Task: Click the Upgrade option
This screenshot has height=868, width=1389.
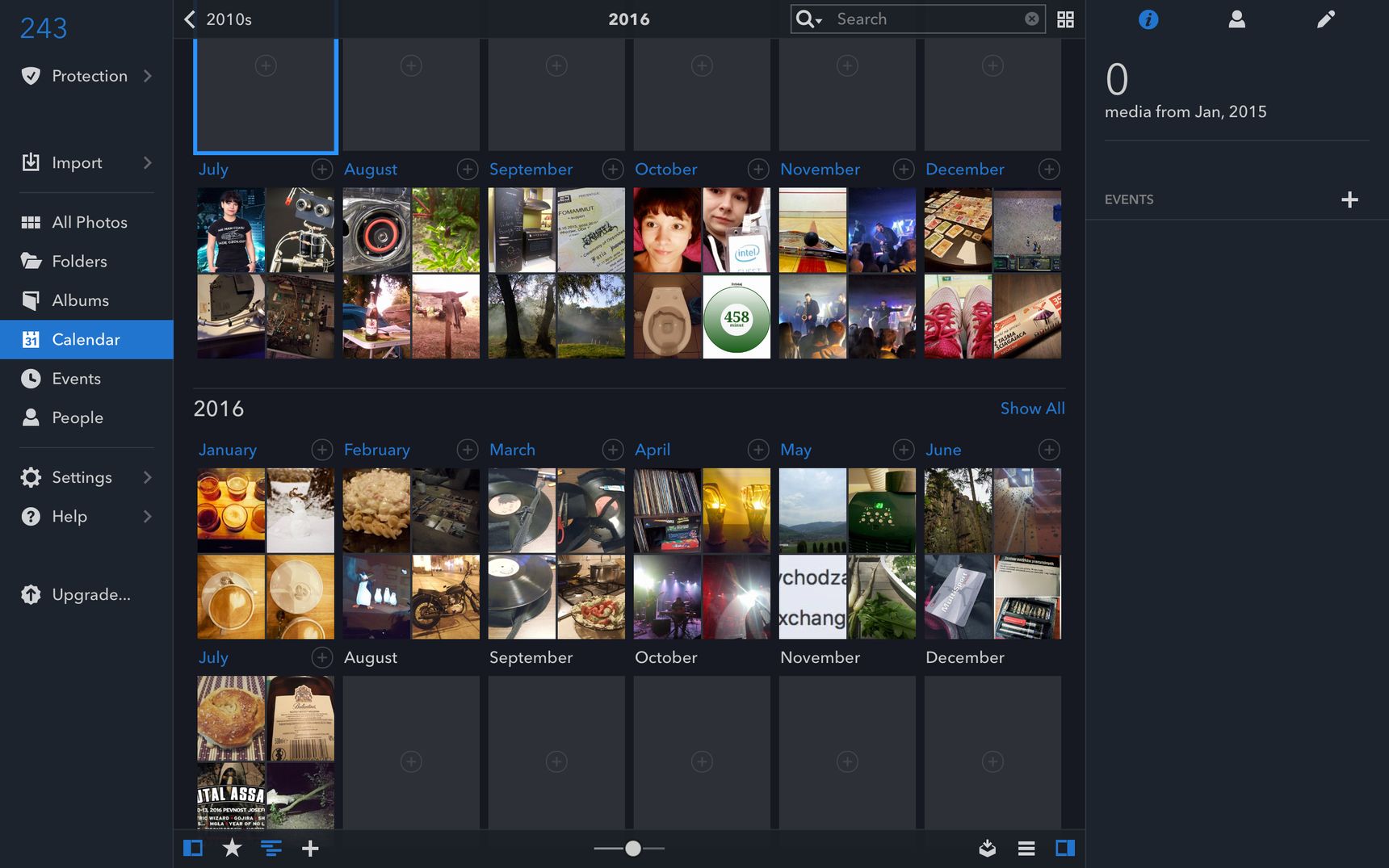Action: [76, 594]
